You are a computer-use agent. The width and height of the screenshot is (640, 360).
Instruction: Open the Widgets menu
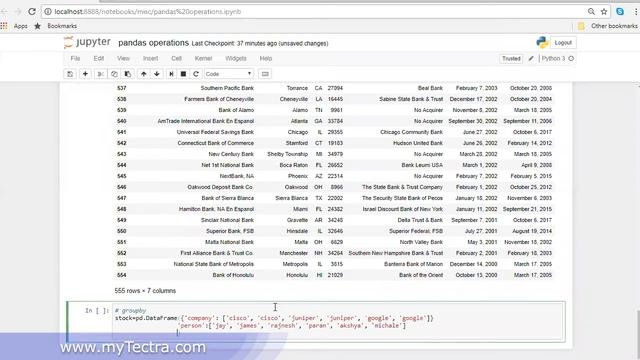[x=236, y=58]
